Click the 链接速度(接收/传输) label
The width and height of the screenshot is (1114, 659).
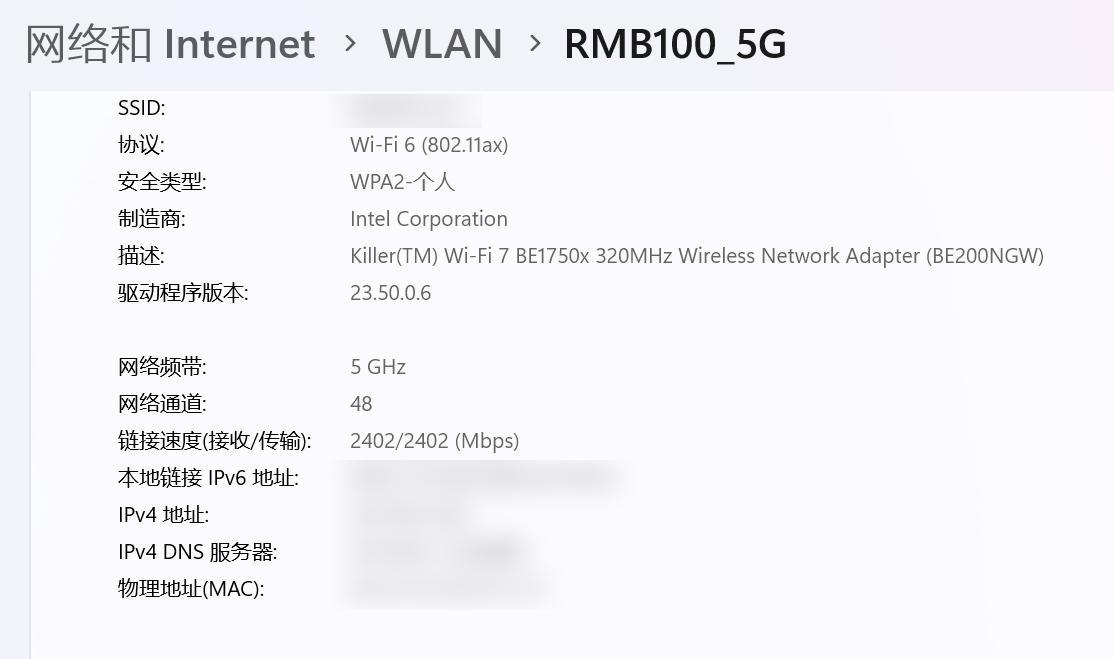(x=214, y=441)
